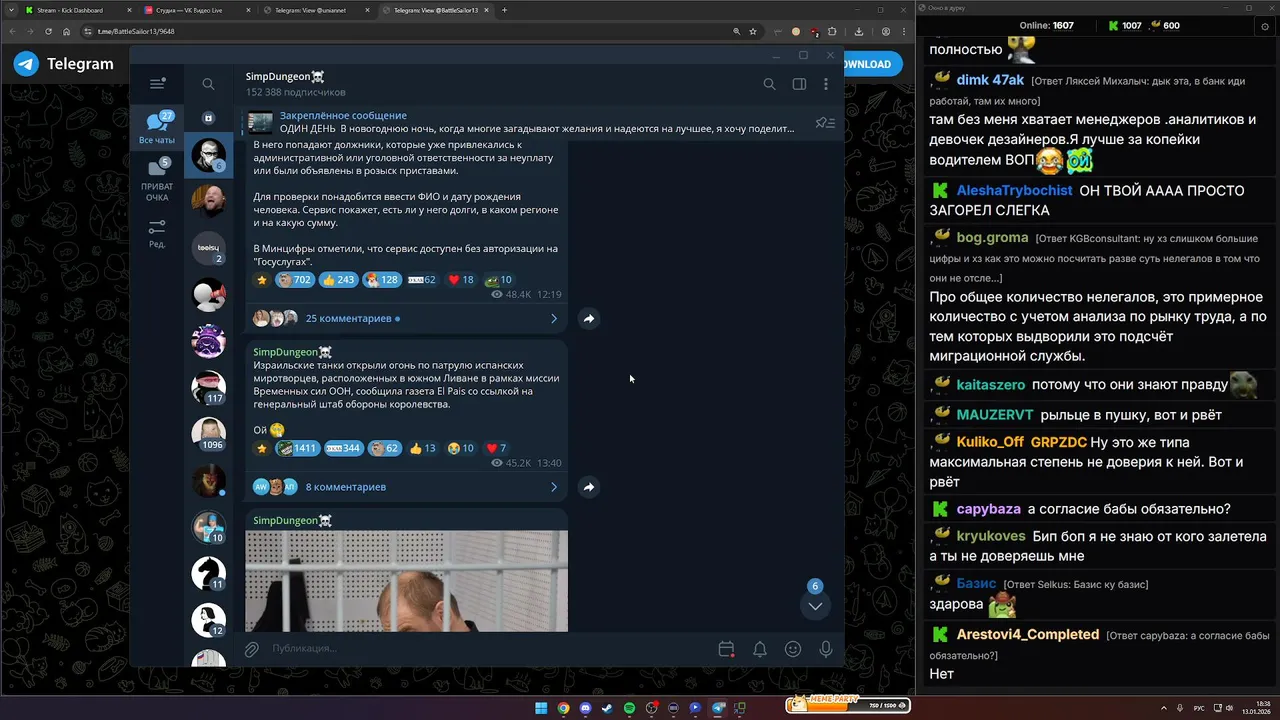Open the pinned messages list icon
1280x720 pixels.
point(825,123)
